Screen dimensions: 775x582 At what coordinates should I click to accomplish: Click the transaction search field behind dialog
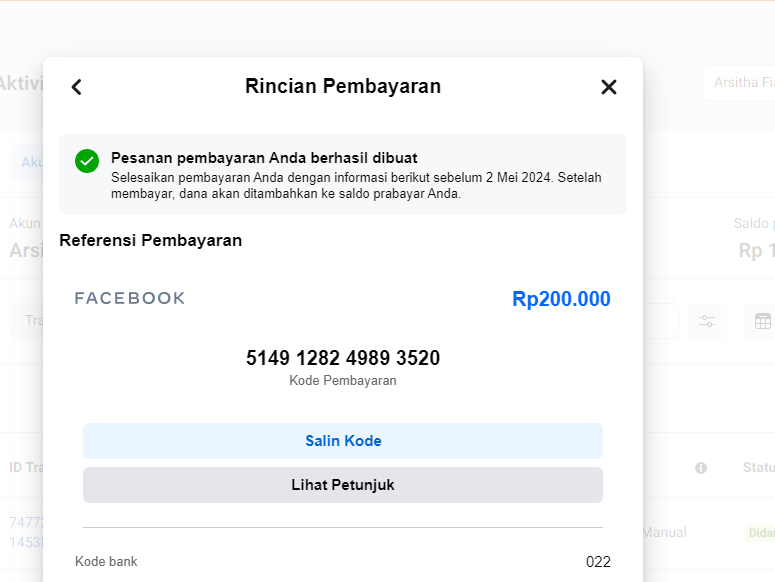[28, 321]
